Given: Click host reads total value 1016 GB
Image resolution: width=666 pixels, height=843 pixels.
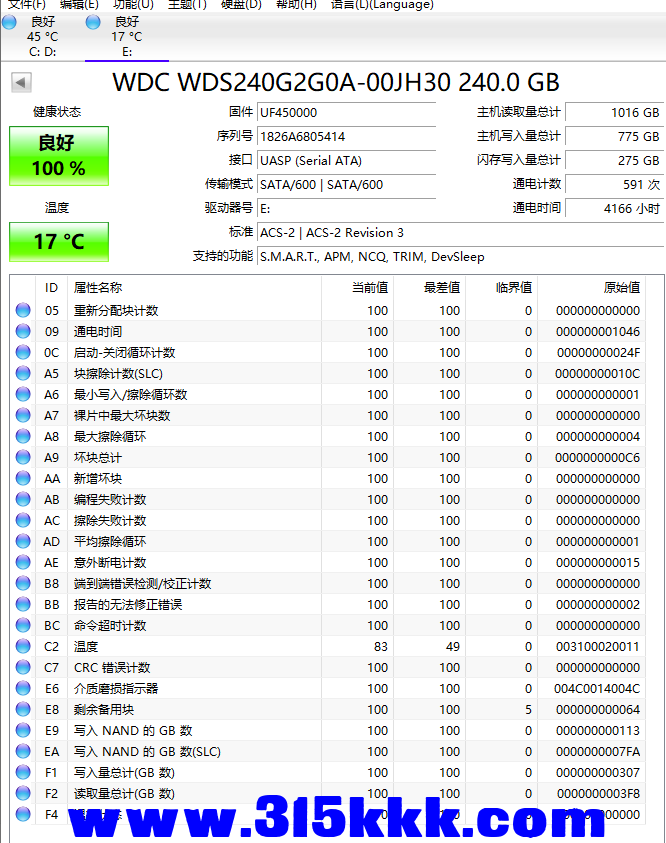Looking at the screenshot, I should pos(614,113).
